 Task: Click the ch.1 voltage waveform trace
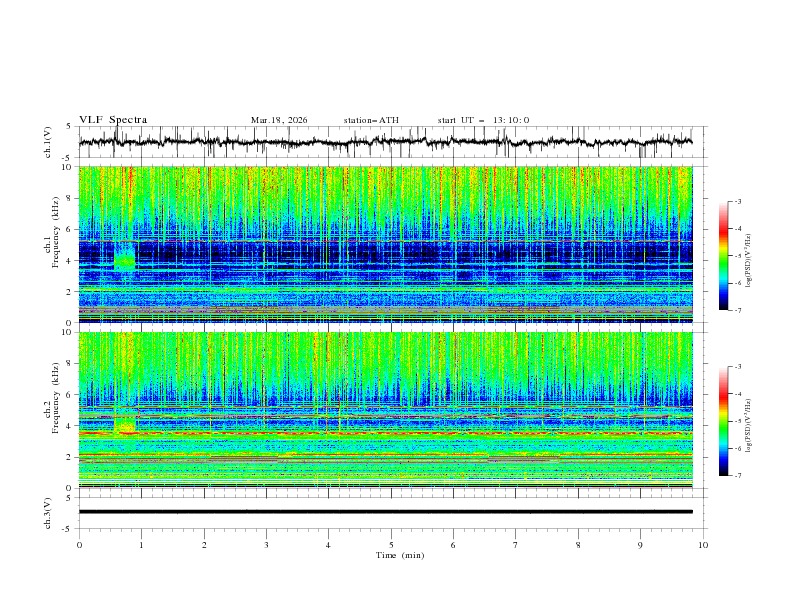[385, 142]
